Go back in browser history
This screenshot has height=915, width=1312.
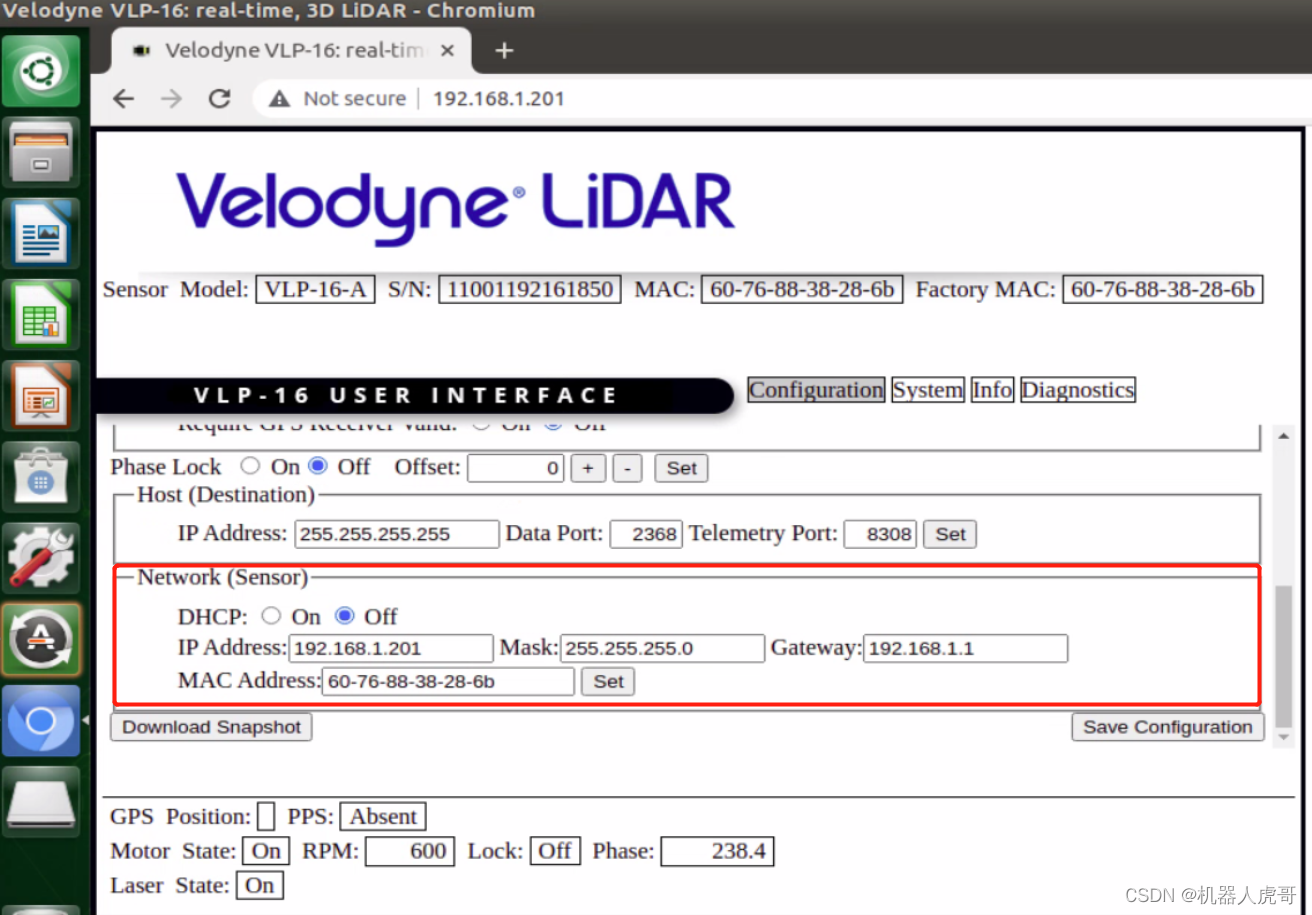[x=123, y=99]
